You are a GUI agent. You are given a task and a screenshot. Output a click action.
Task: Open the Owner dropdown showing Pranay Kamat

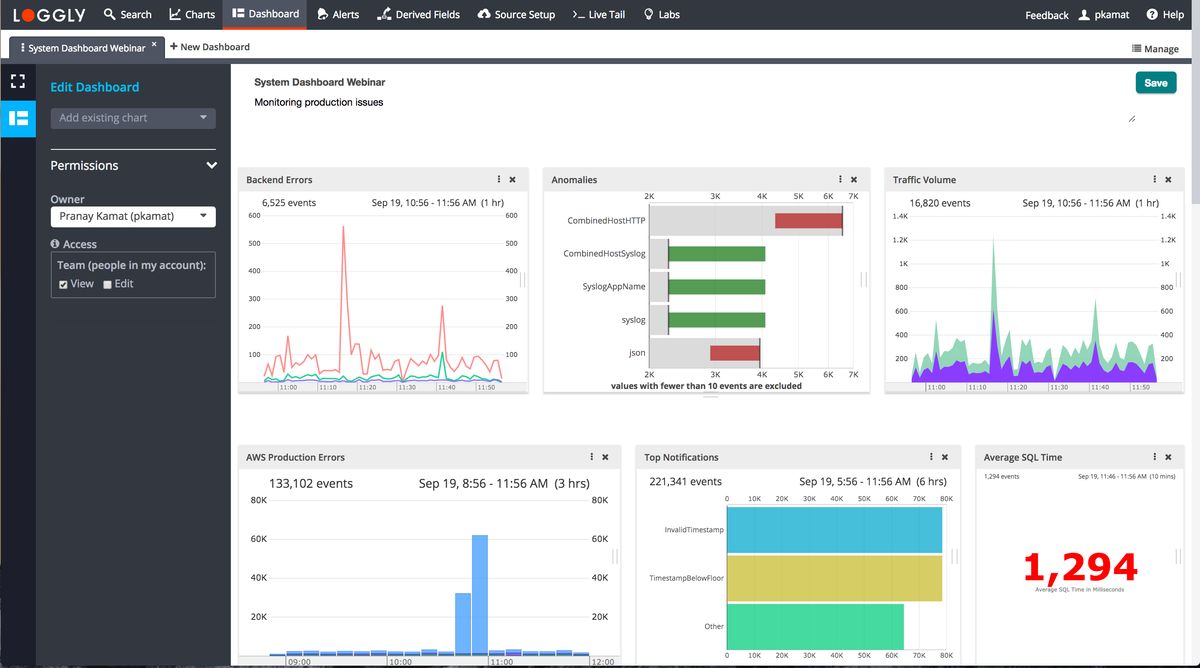click(x=132, y=216)
